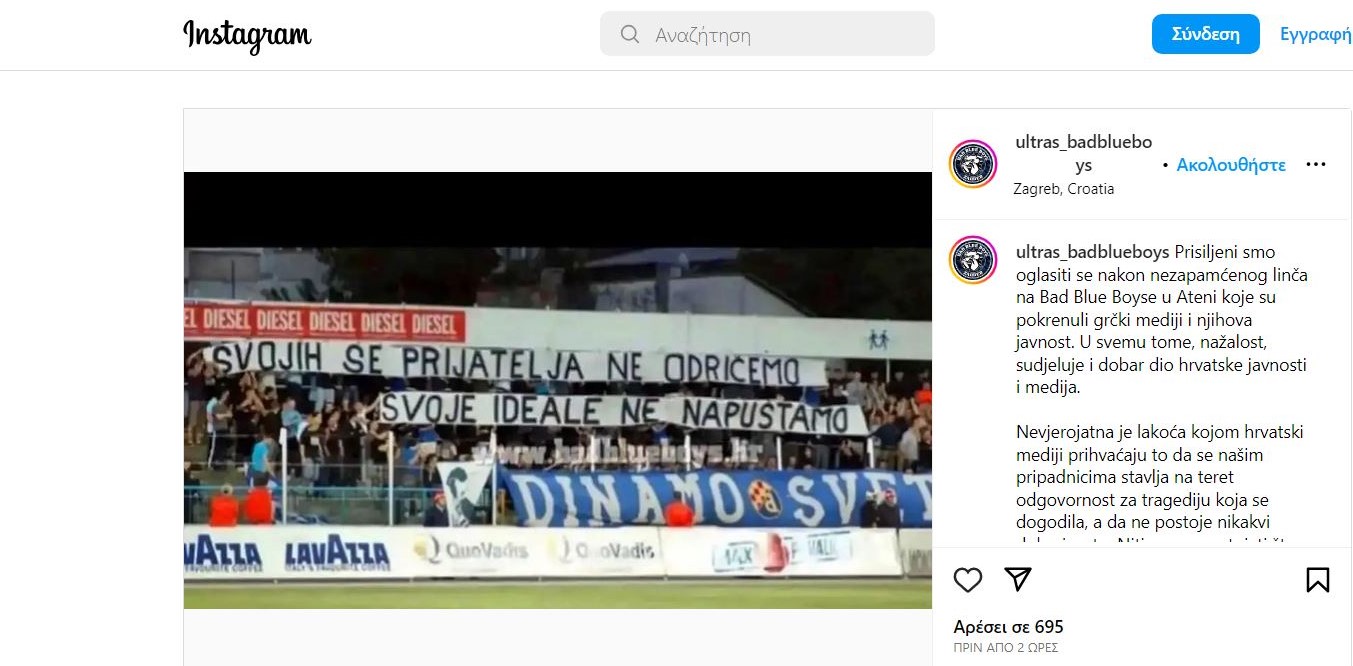Image resolution: width=1353 pixels, height=666 pixels.
Task: Open ultras_badblueboys avatar in post header
Action: tap(973, 164)
